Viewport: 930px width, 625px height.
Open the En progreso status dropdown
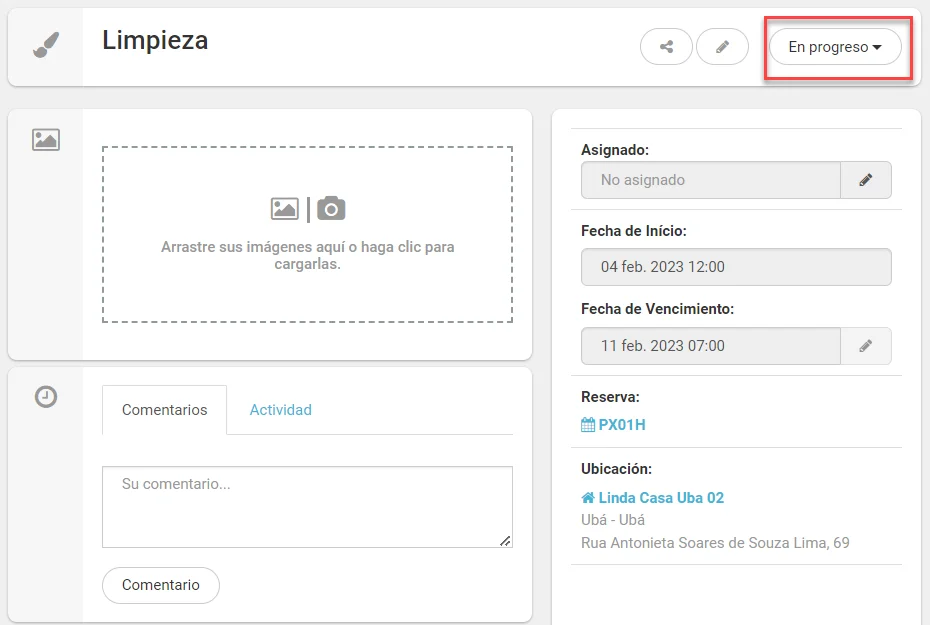tap(835, 47)
